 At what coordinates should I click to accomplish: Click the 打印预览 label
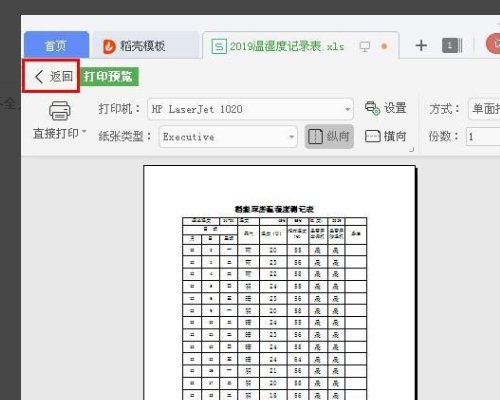[109, 77]
